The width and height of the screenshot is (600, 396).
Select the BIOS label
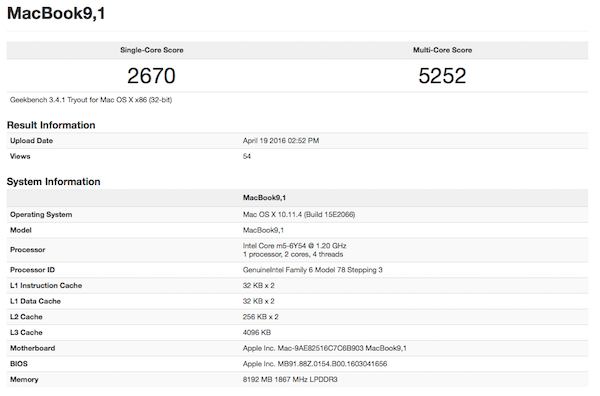(19, 364)
